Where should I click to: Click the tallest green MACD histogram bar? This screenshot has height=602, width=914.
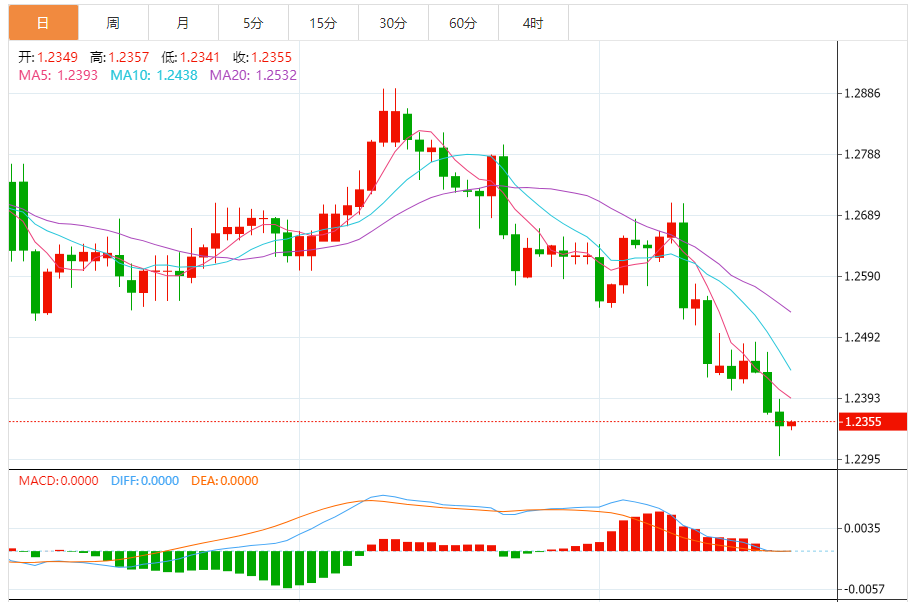point(287,569)
